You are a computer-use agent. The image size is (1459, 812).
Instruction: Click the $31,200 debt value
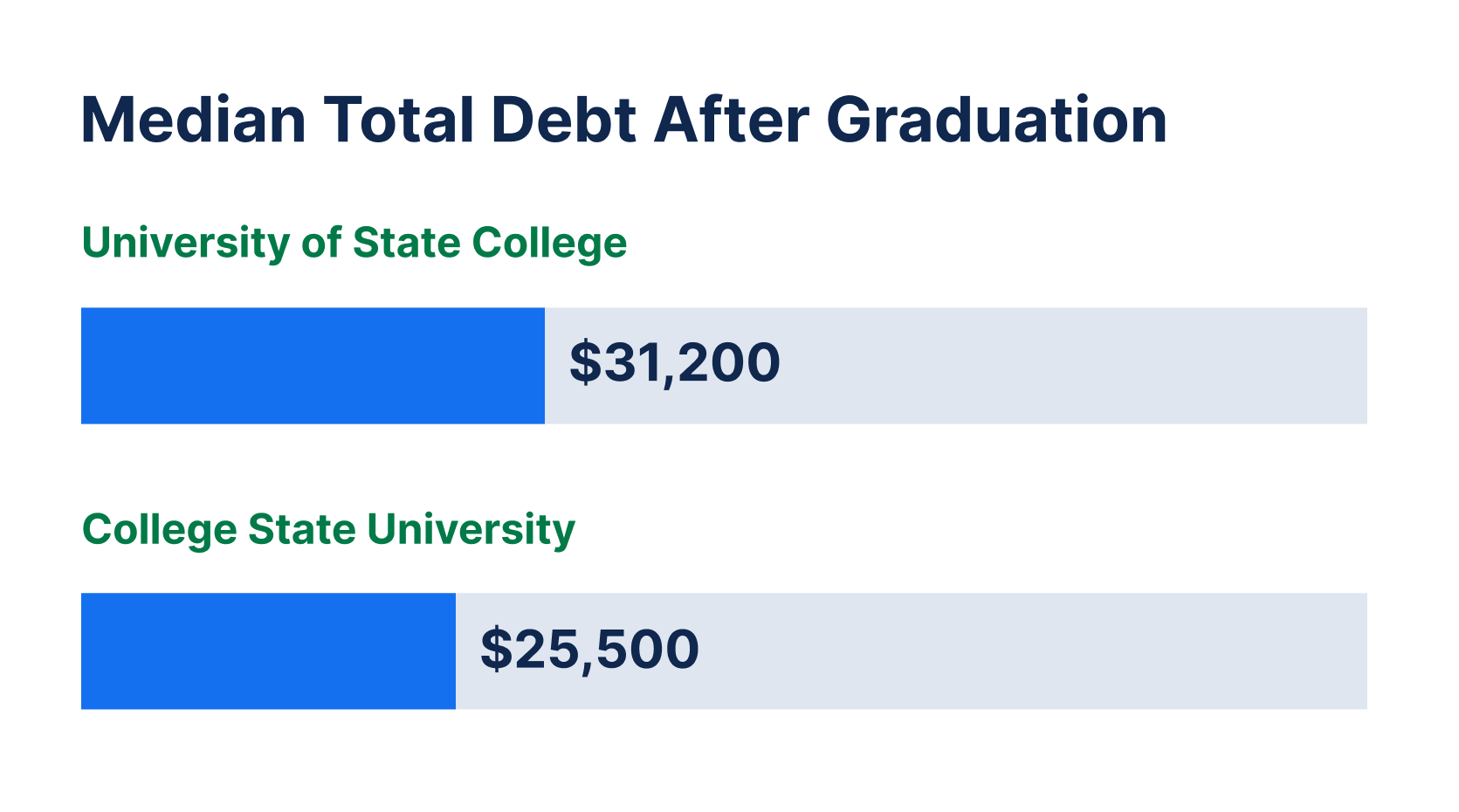click(675, 363)
